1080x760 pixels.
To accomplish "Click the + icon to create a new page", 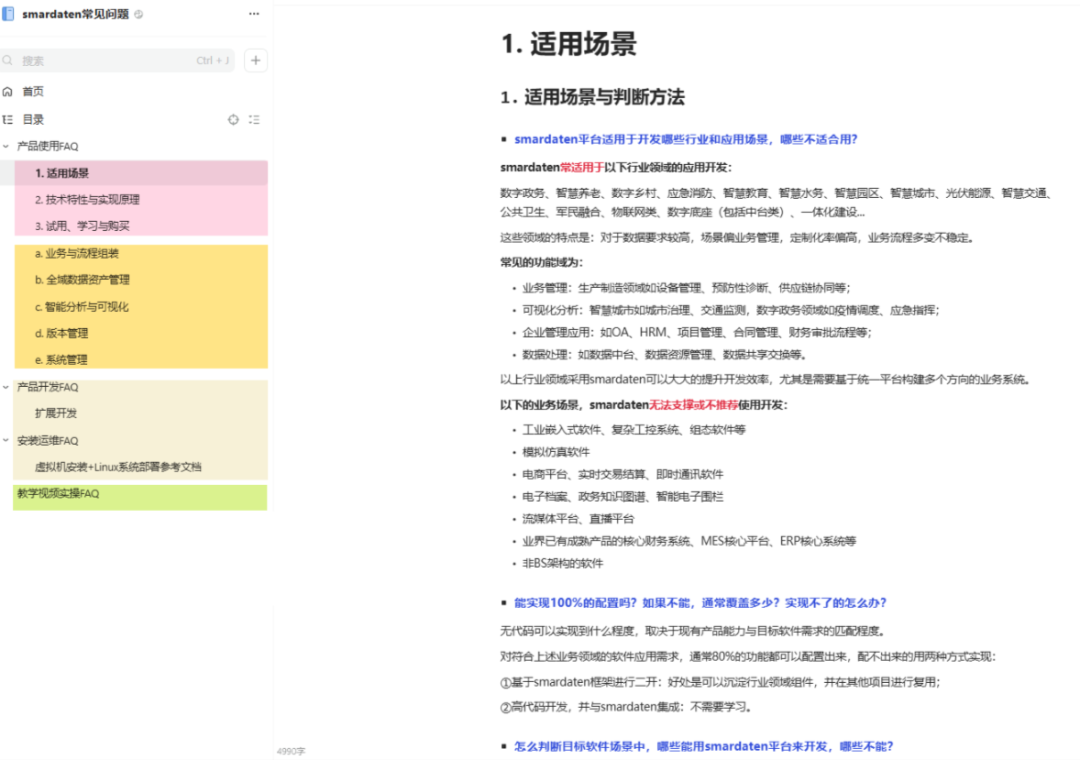I will [x=255, y=60].
